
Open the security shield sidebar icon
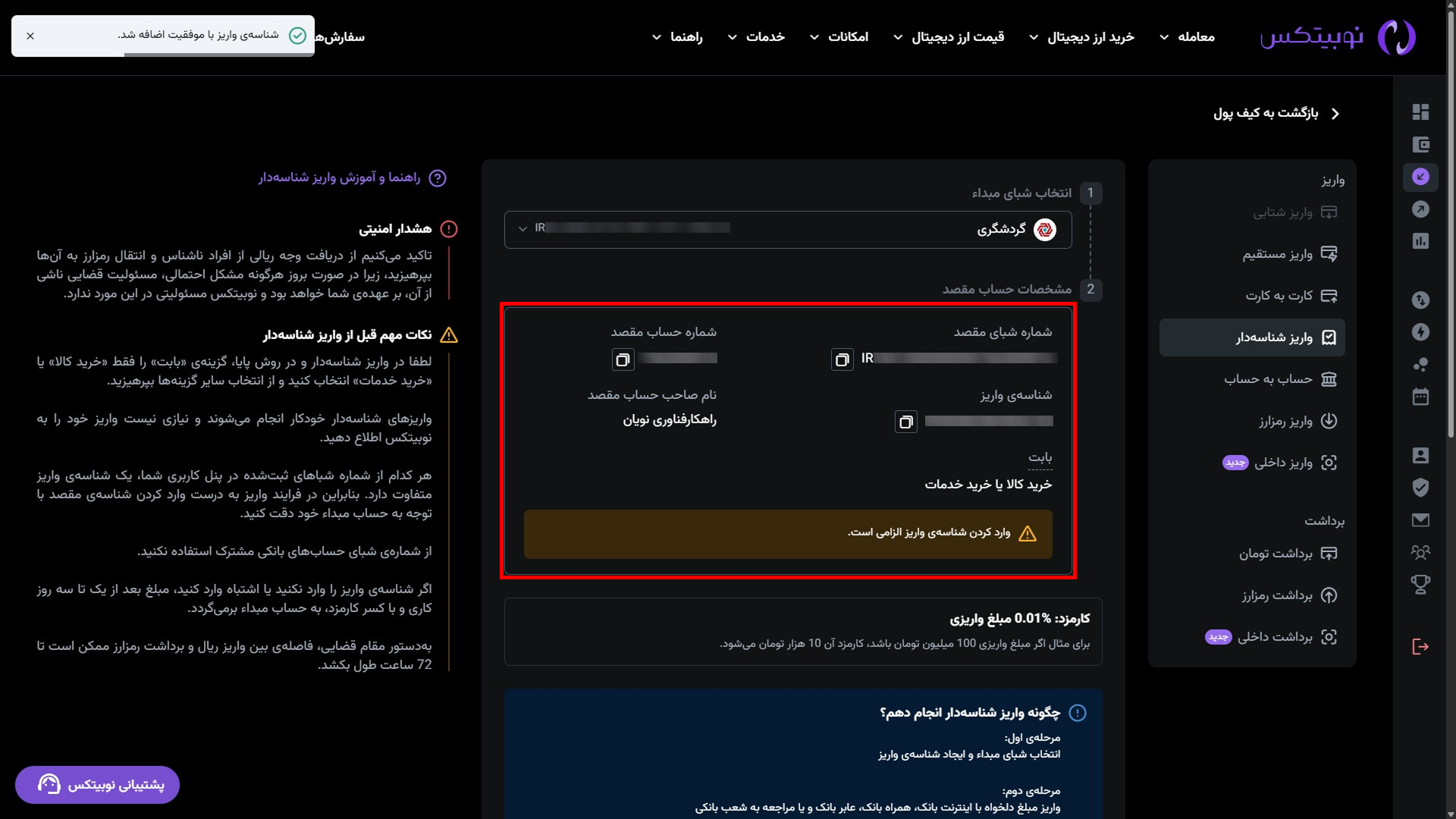point(1420,488)
